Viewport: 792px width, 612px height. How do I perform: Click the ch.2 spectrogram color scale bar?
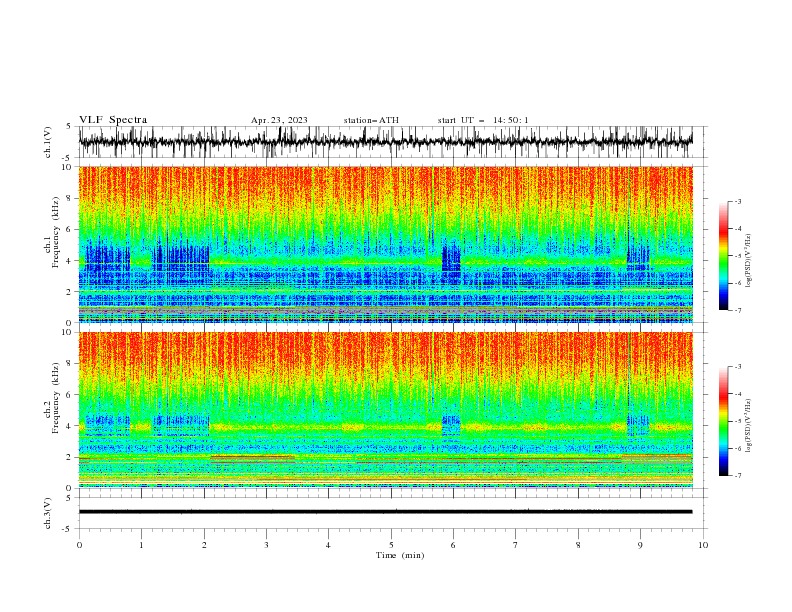723,421
